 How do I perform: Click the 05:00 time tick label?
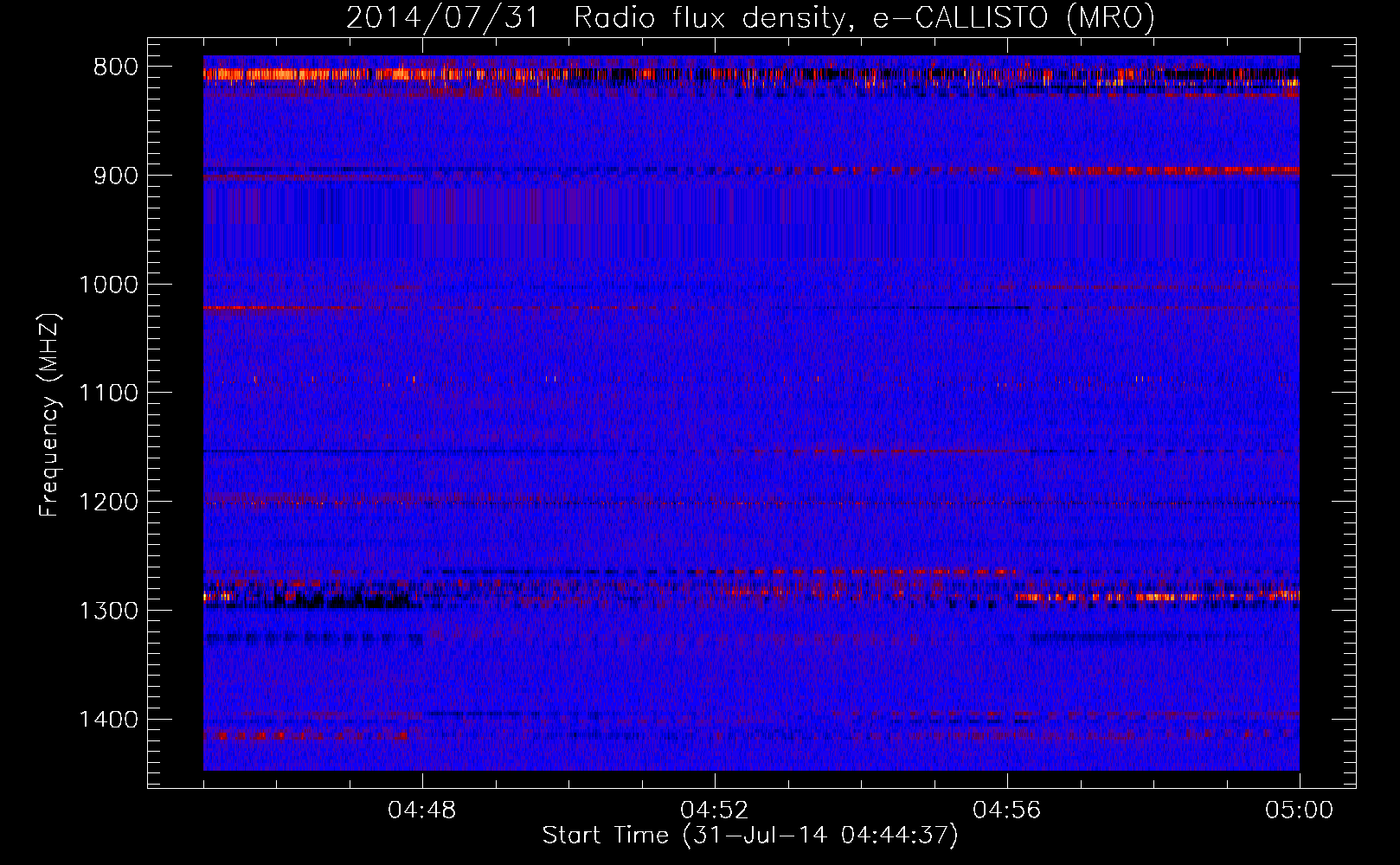1300,811
